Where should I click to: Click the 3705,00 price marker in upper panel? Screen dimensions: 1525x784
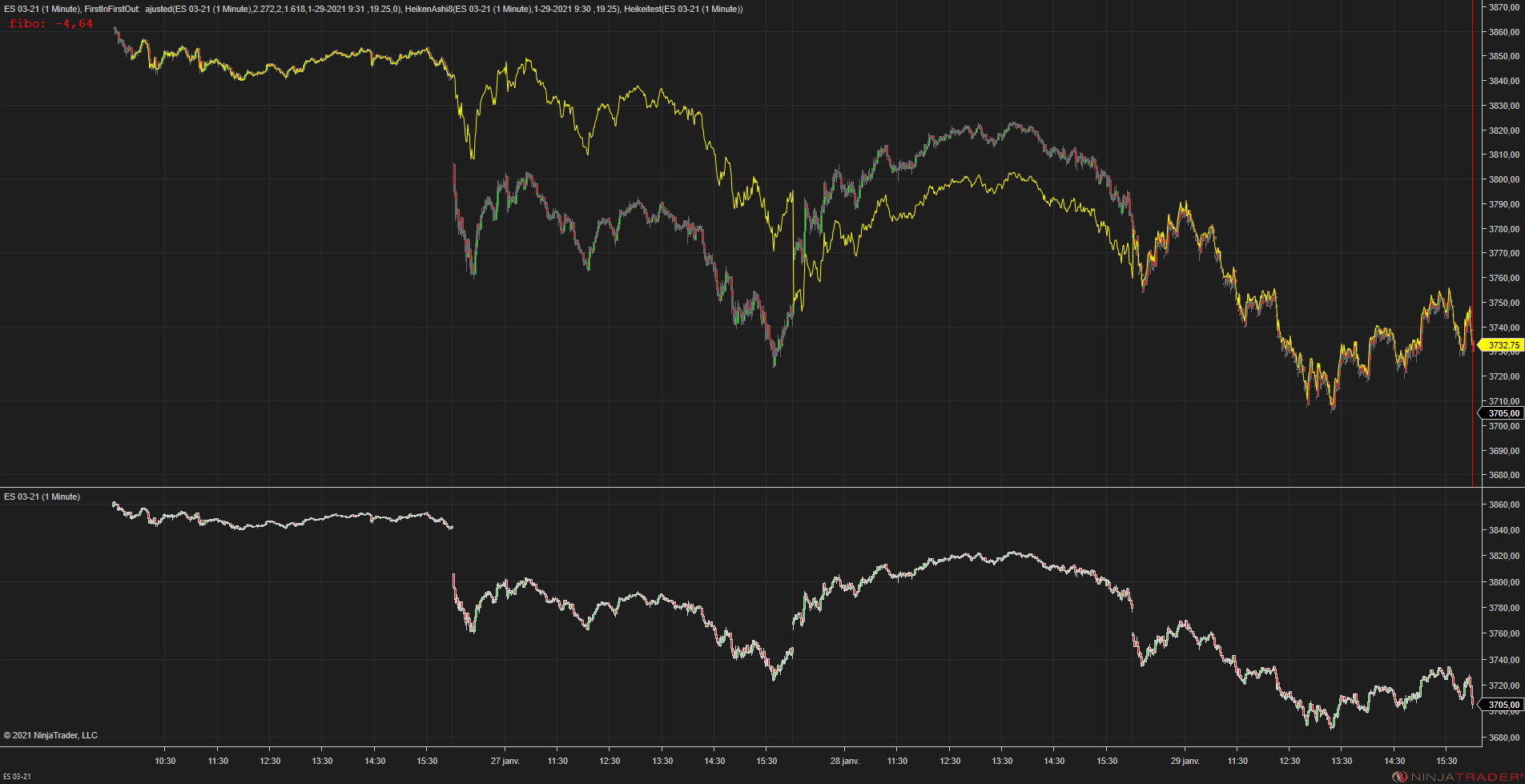[x=1502, y=414]
